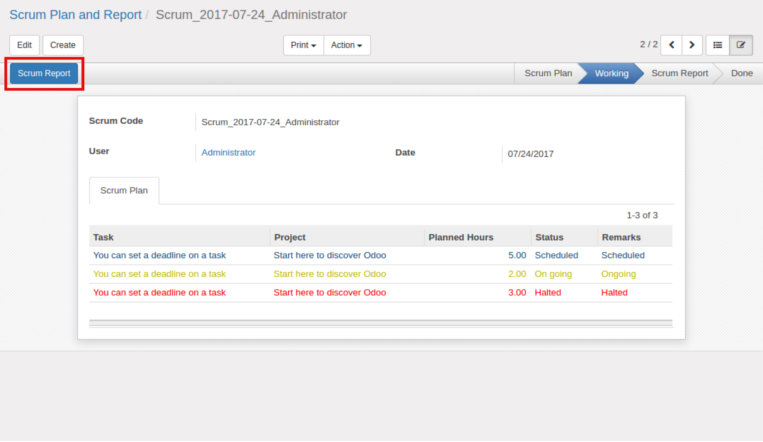Click the blue Scrum Report button

point(44,73)
